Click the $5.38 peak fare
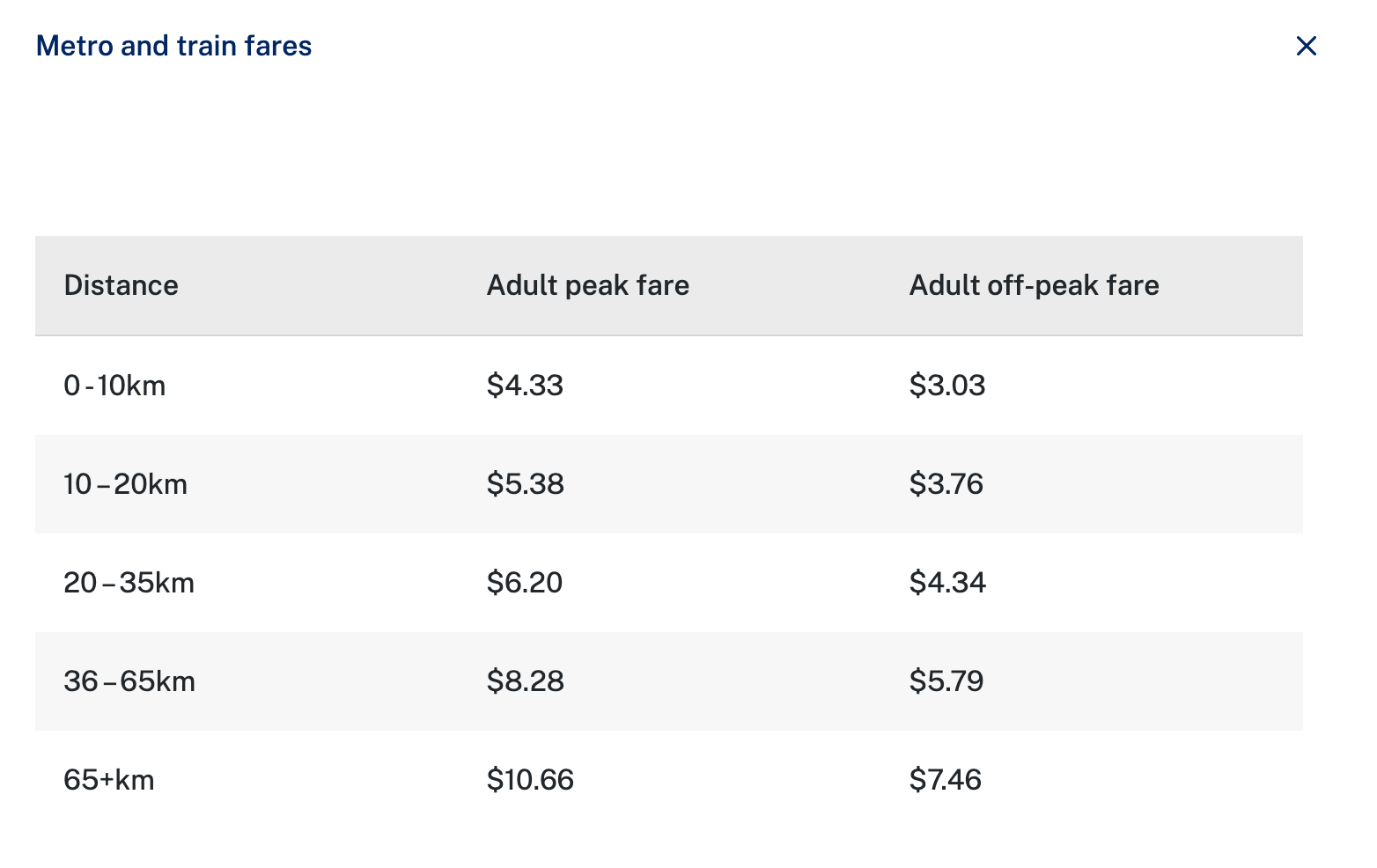The width and height of the screenshot is (1377, 868). [x=525, y=484]
